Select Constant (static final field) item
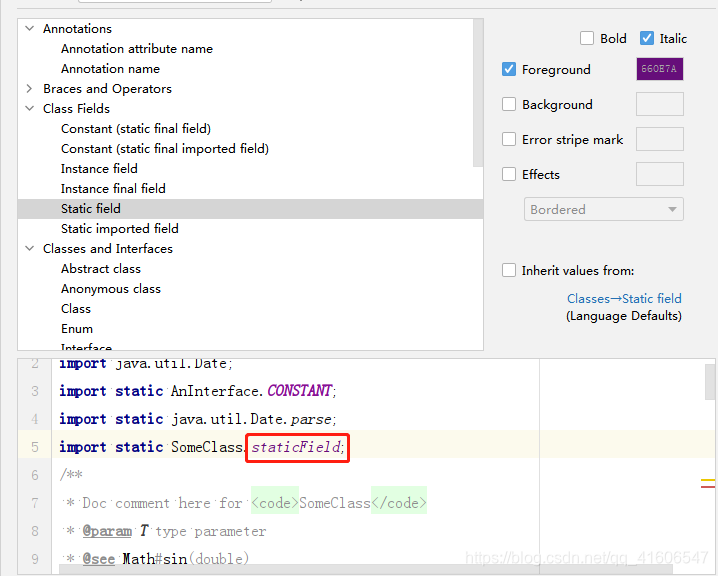The image size is (718, 576). (x=136, y=129)
